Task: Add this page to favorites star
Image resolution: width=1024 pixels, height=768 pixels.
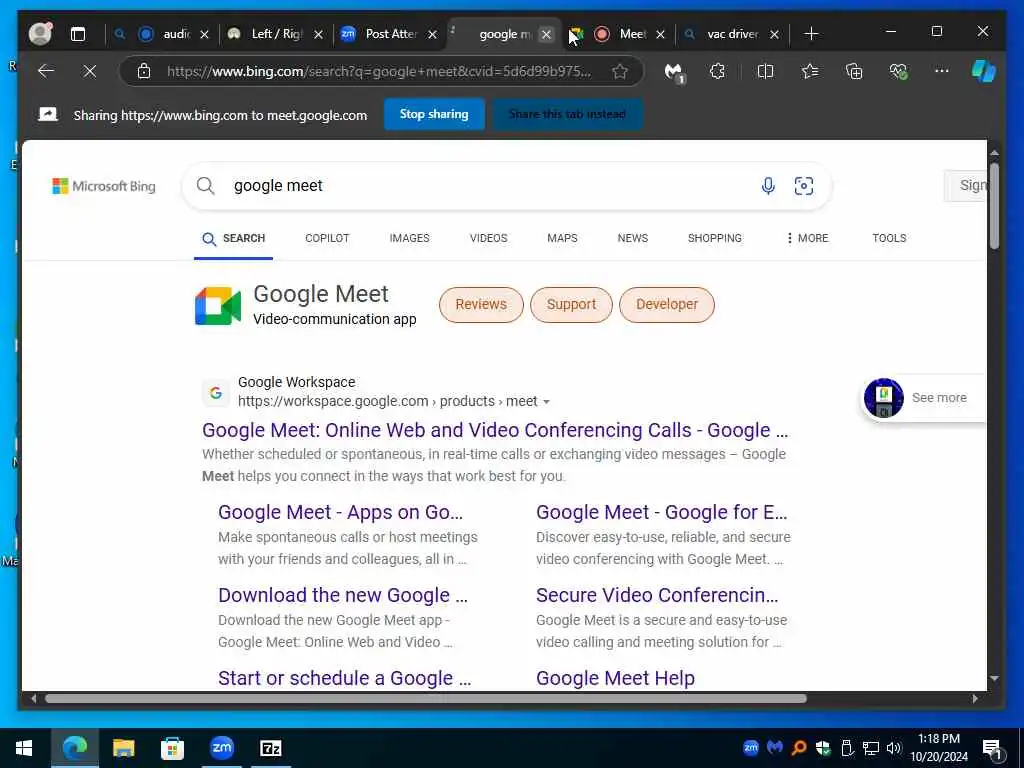Action: point(620,71)
